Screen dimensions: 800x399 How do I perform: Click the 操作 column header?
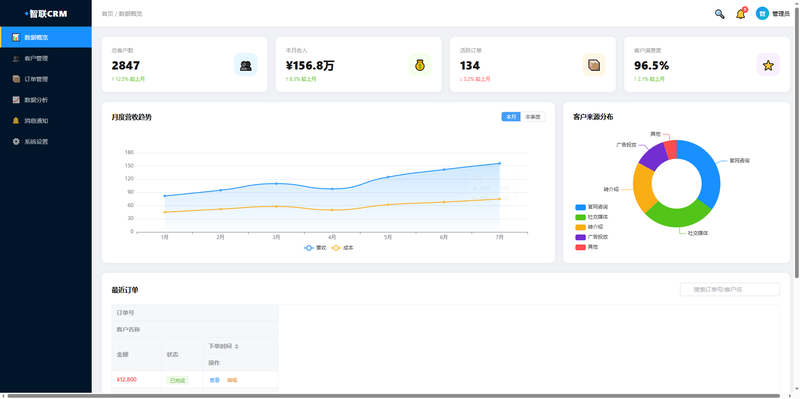pyautogui.click(x=241, y=363)
